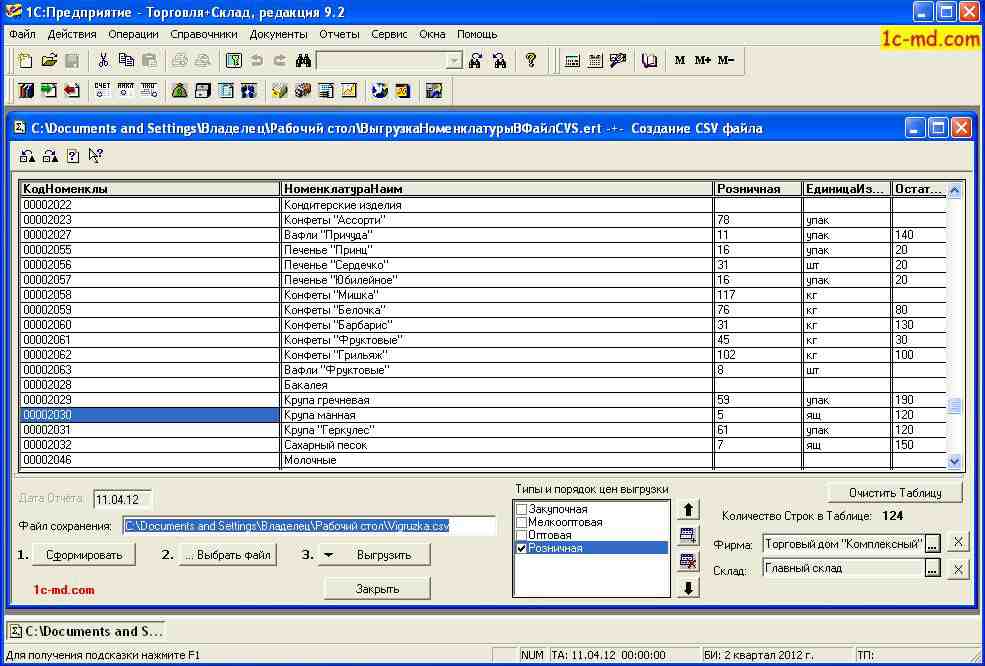Image resolution: width=985 pixels, height=666 pixels.
Task: Move price type up with arrow icon
Action: click(x=688, y=510)
